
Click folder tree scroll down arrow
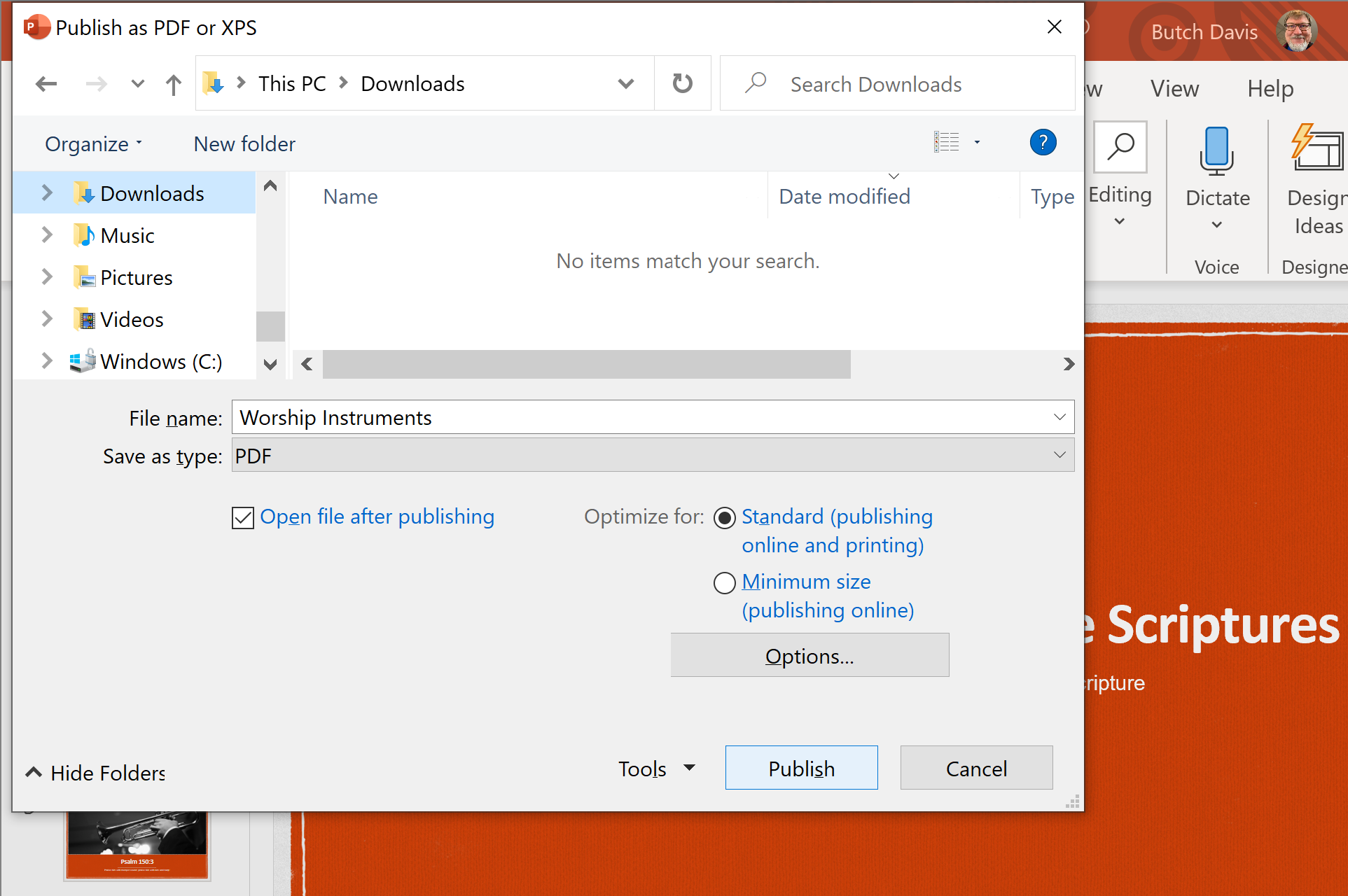click(x=270, y=364)
